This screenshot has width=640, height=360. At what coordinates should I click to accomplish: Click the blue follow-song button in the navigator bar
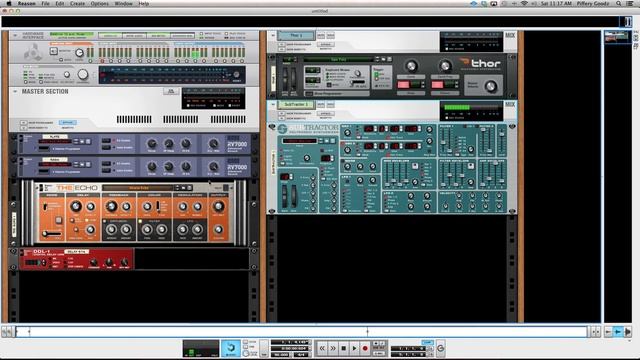tap(618, 332)
